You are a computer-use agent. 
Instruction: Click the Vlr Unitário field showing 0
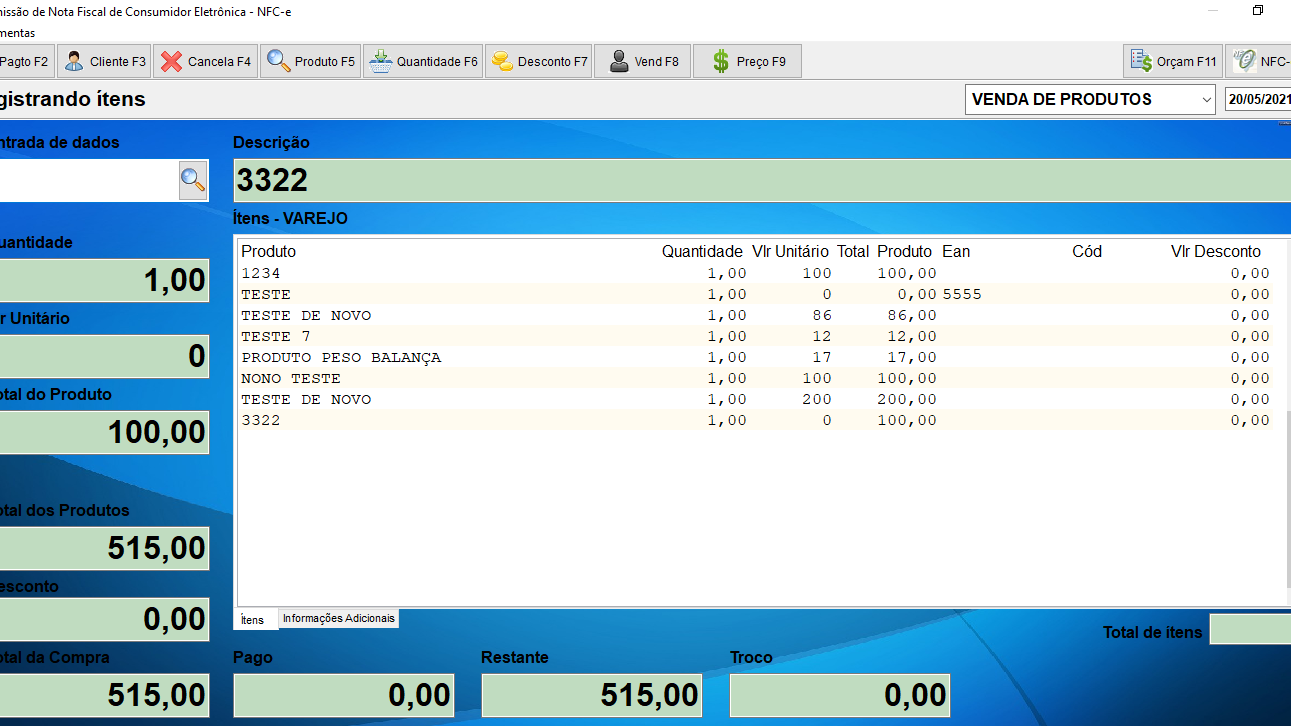(104, 356)
